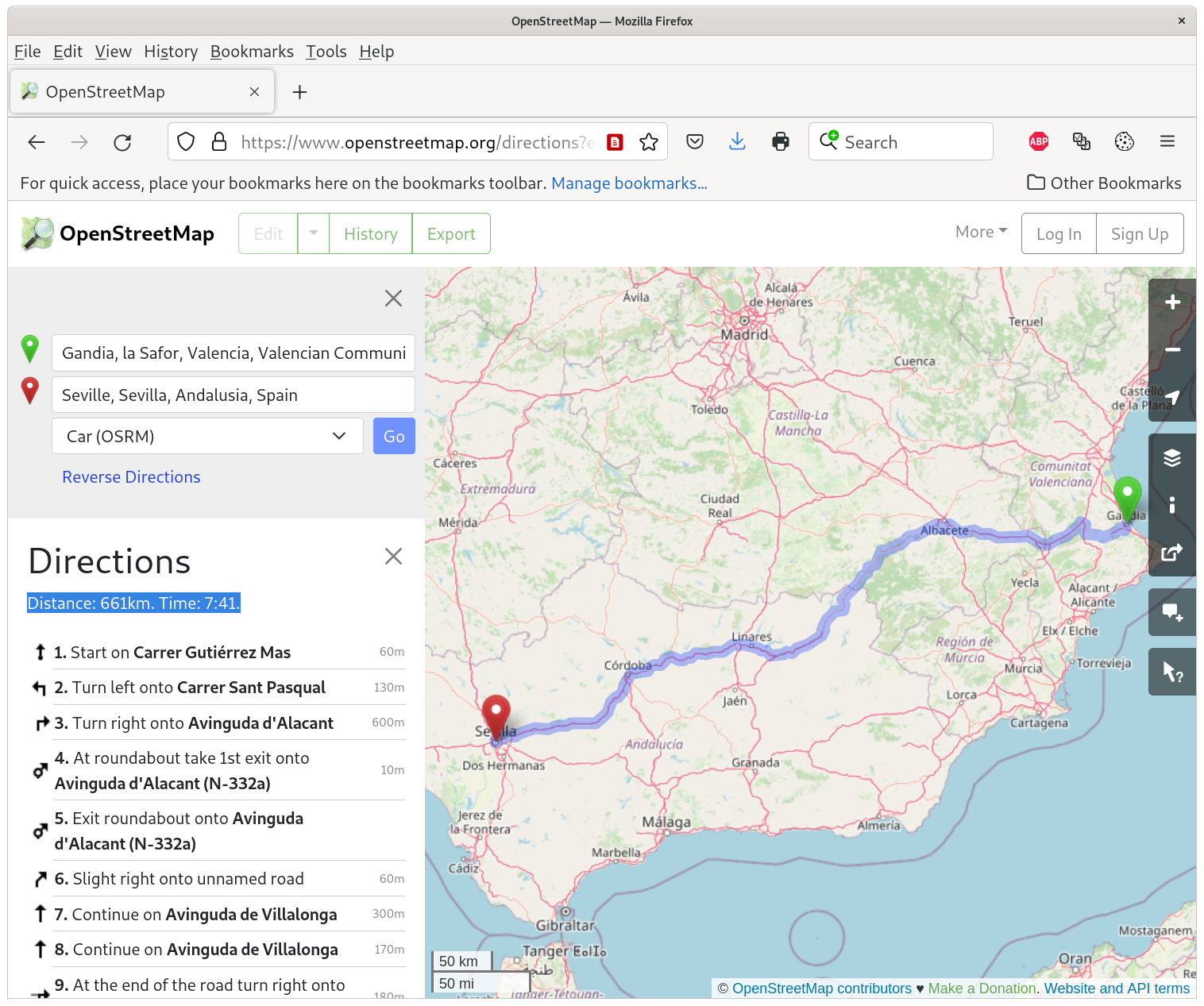Close the OpenStreetMap tab
The height and width of the screenshot is (1006, 1204).
point(254,92)
